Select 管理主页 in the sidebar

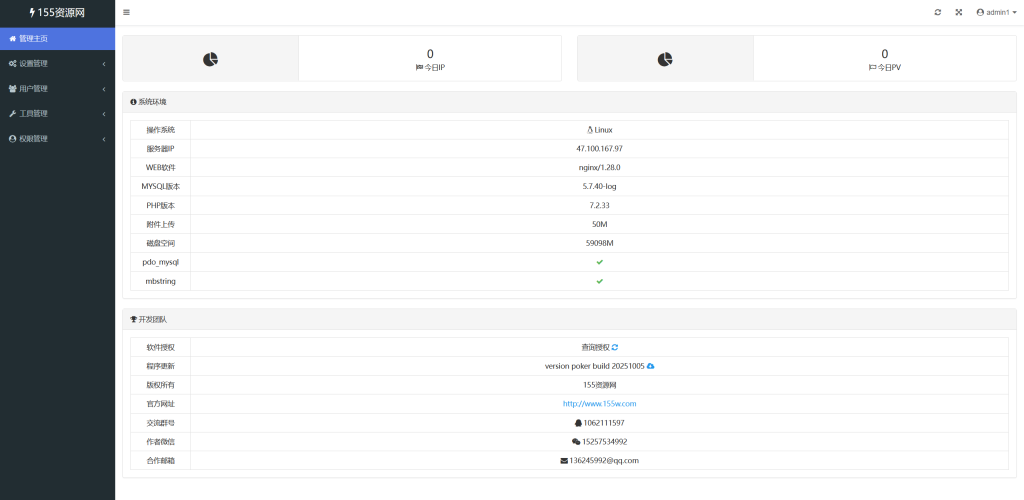point(34,38)
